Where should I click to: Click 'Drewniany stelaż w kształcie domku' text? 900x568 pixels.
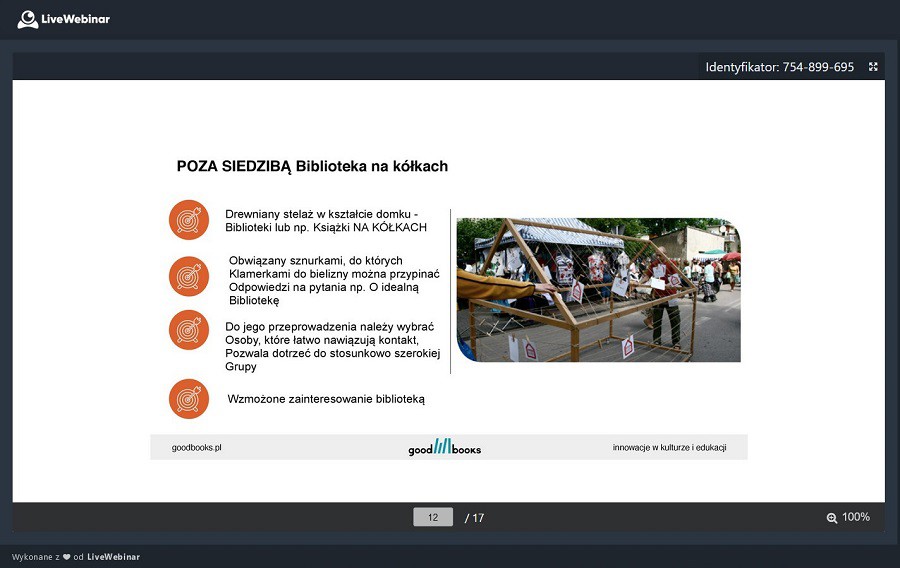(321, 214)
